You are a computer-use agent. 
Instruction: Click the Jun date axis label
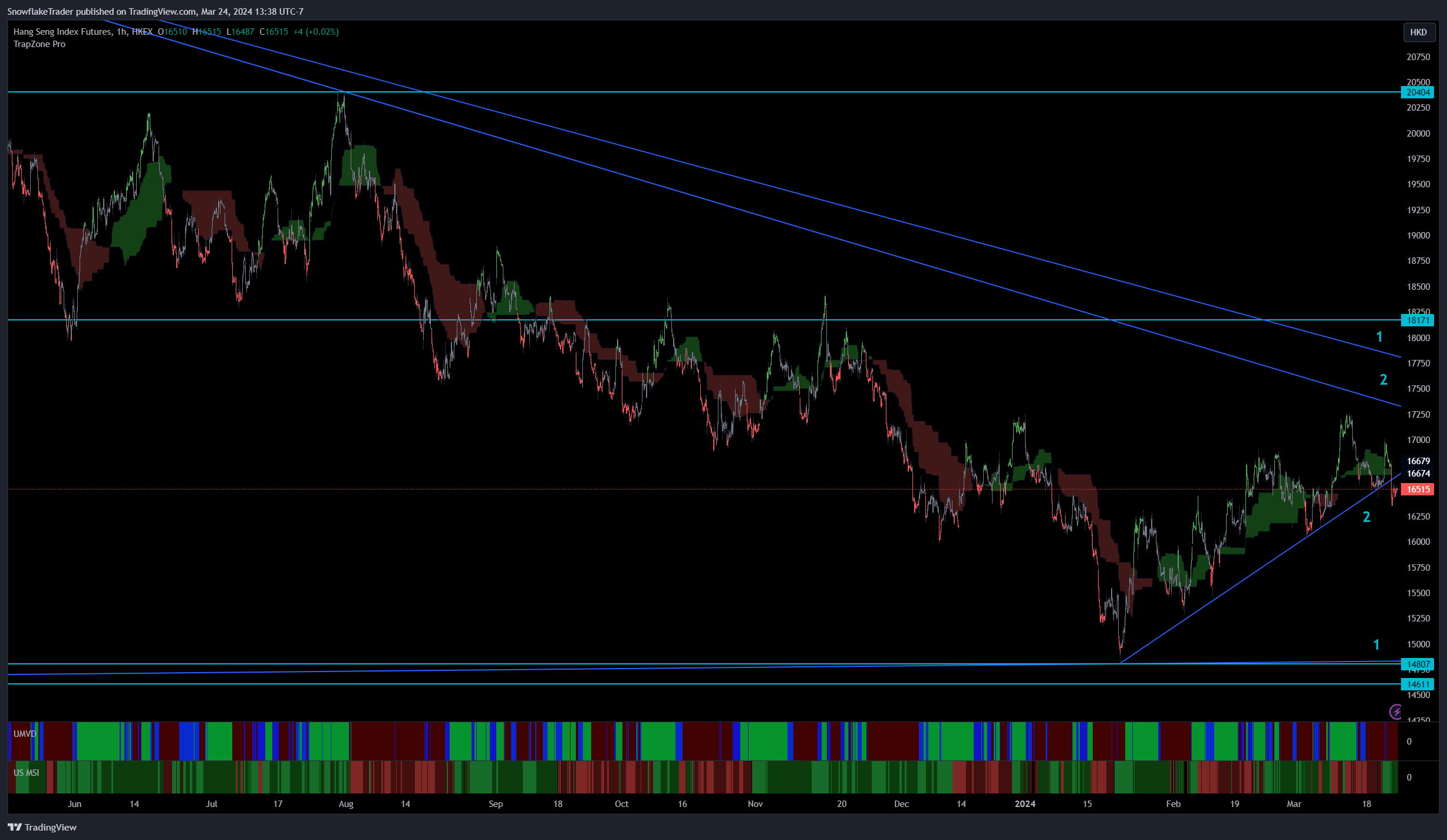pyautogui.click(x=74, y=804)
